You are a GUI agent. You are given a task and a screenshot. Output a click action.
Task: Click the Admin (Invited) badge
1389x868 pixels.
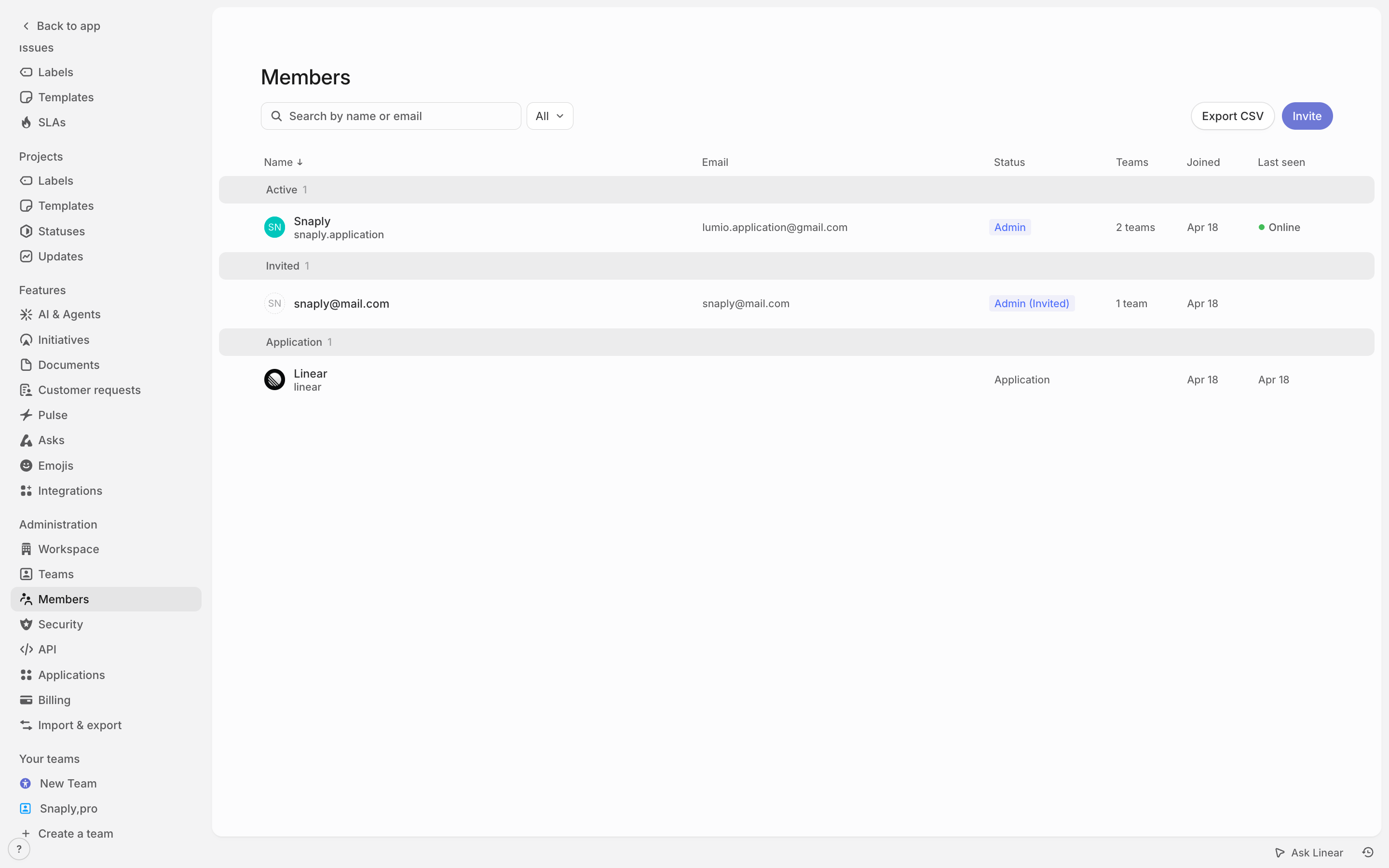click(1032, 304)
